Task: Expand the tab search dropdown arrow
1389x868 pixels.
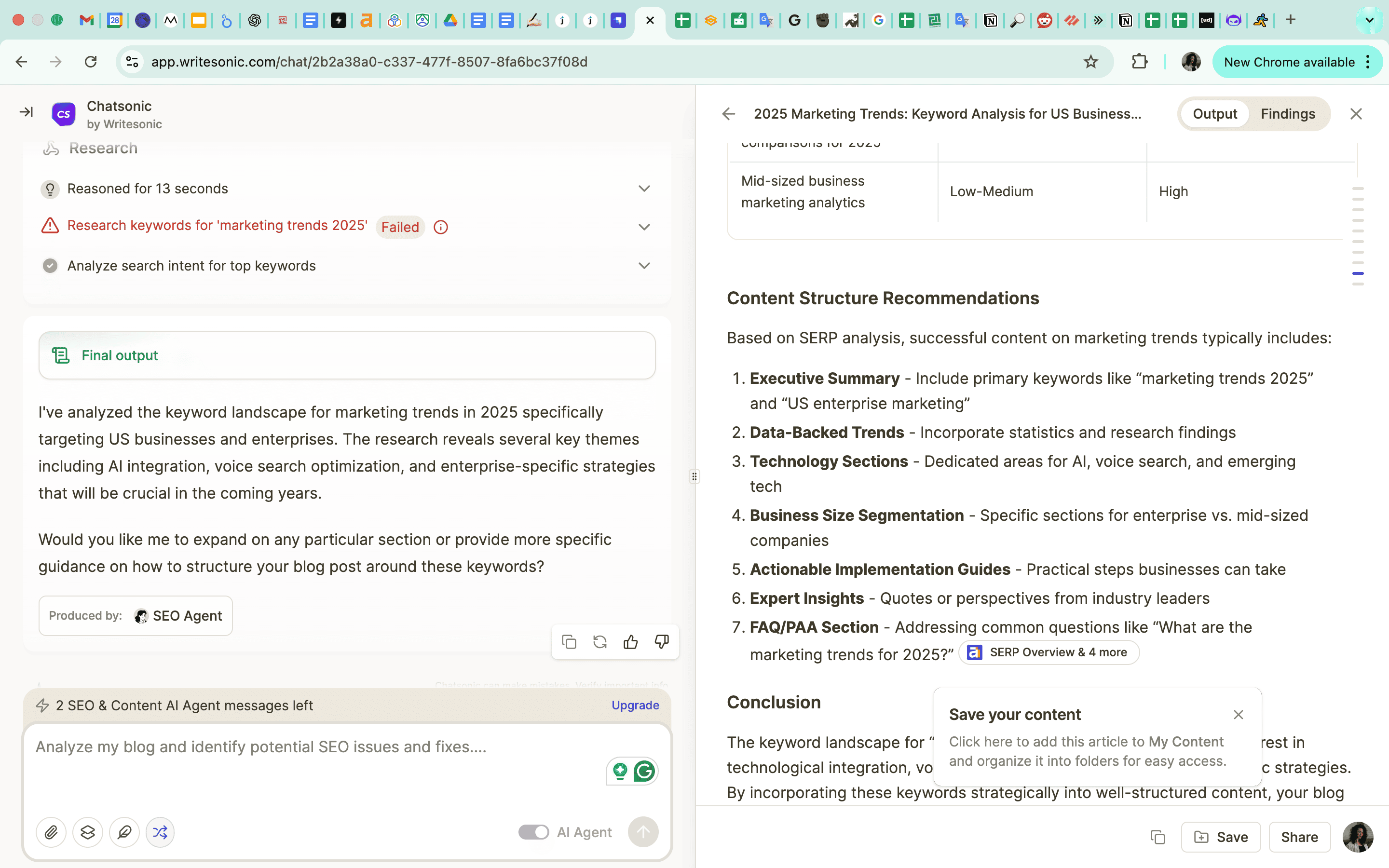Action: point(1370,20)
